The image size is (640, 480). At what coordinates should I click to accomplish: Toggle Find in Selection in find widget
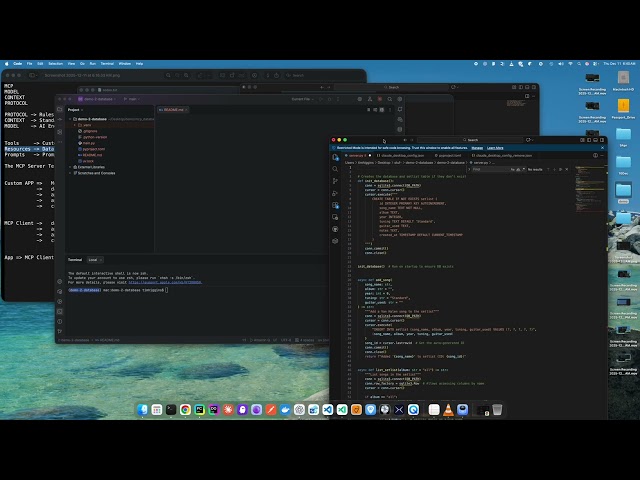tap(560, 169)
